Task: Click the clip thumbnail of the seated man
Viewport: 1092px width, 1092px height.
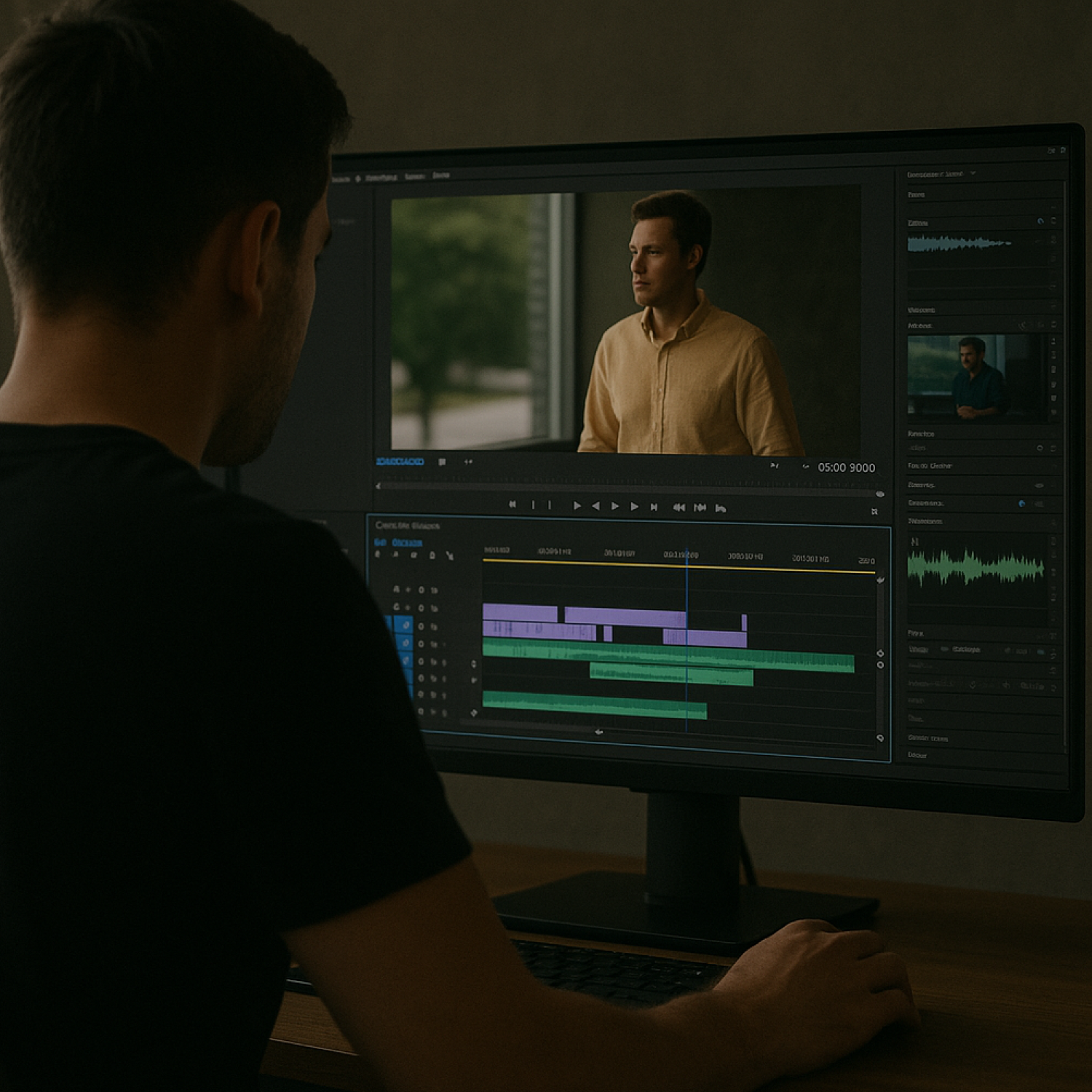Action: click(x=978, y=379)
